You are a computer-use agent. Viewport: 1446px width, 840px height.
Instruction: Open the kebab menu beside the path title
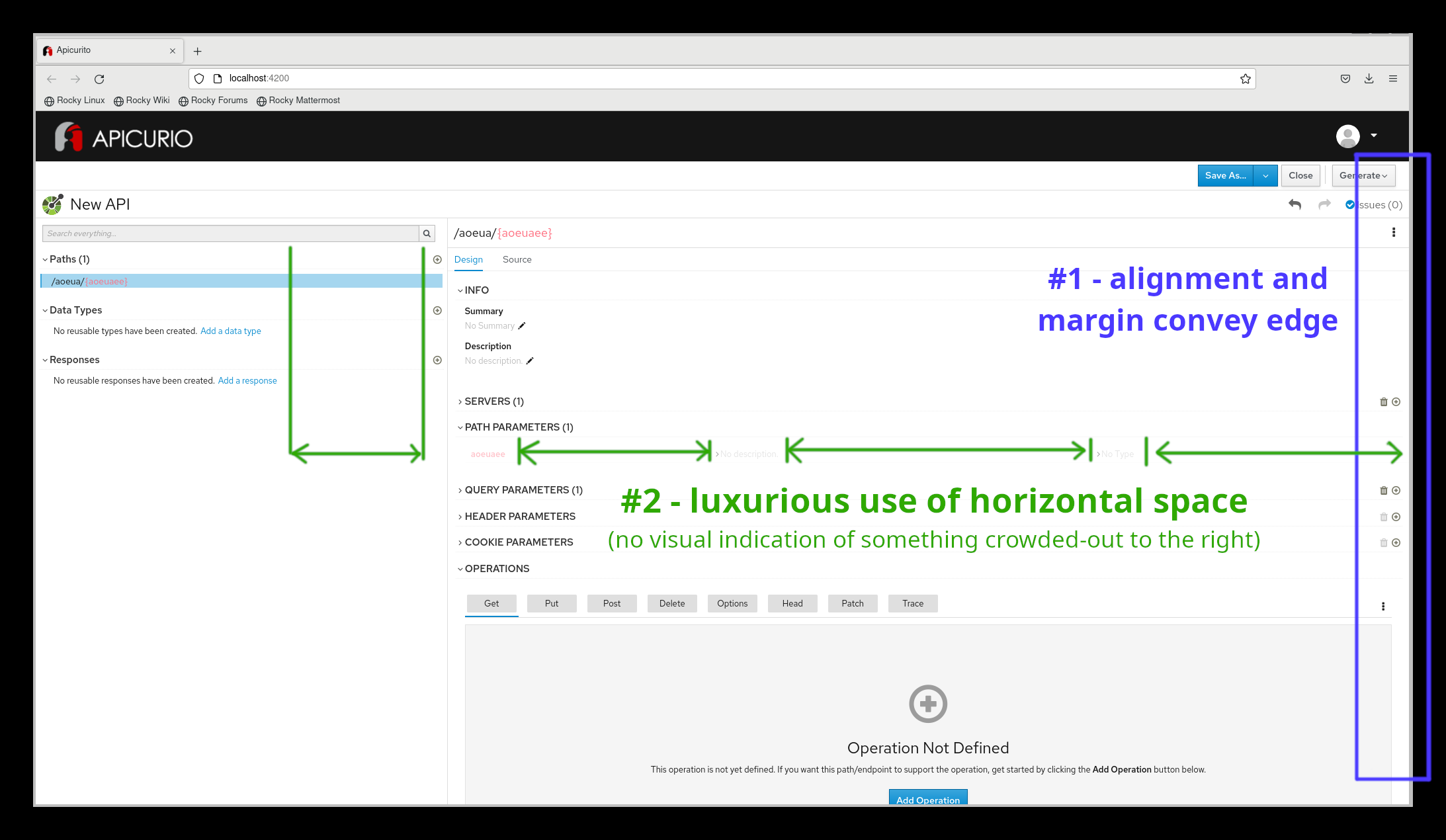pos(1394,232)
